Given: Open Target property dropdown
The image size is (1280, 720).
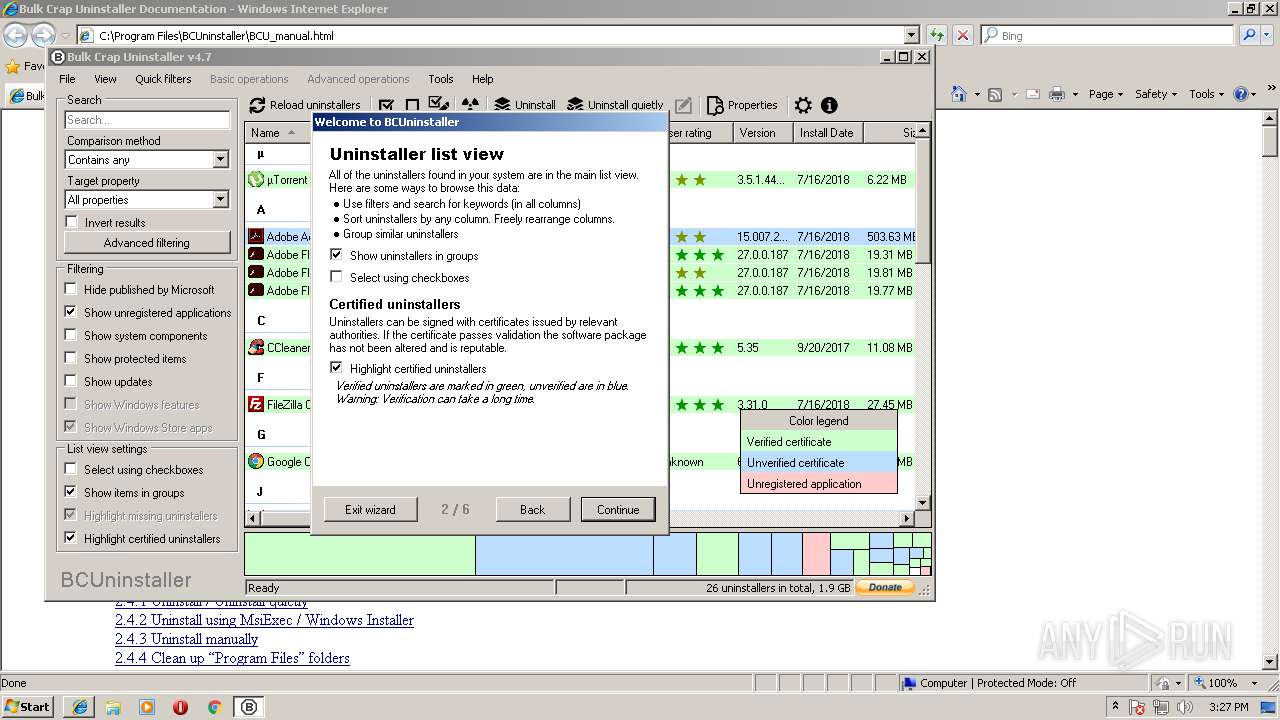Looking at the screenshot, I should point(221,200).
